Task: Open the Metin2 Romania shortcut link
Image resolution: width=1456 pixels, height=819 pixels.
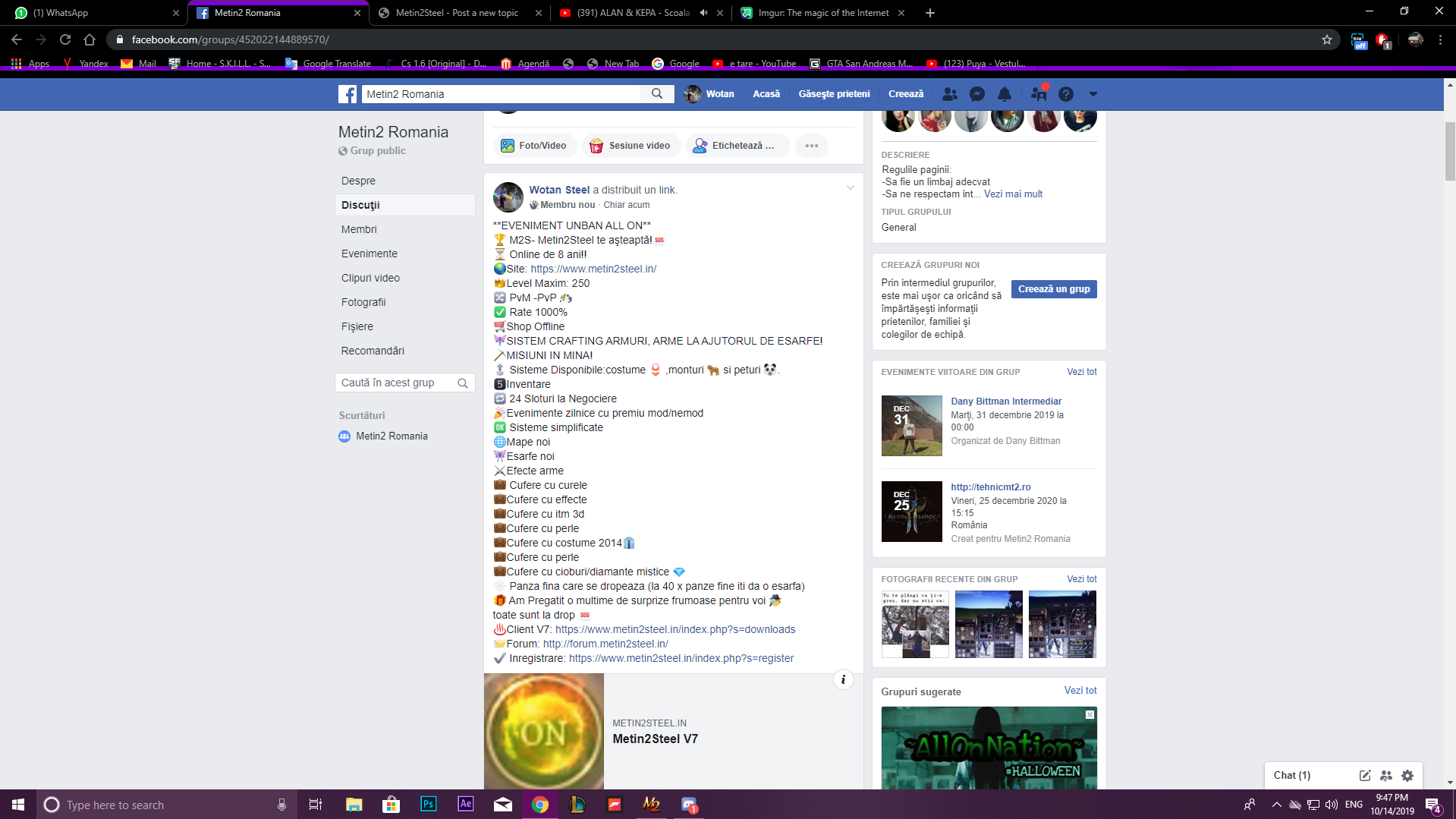Action: [x=392, y=436]
